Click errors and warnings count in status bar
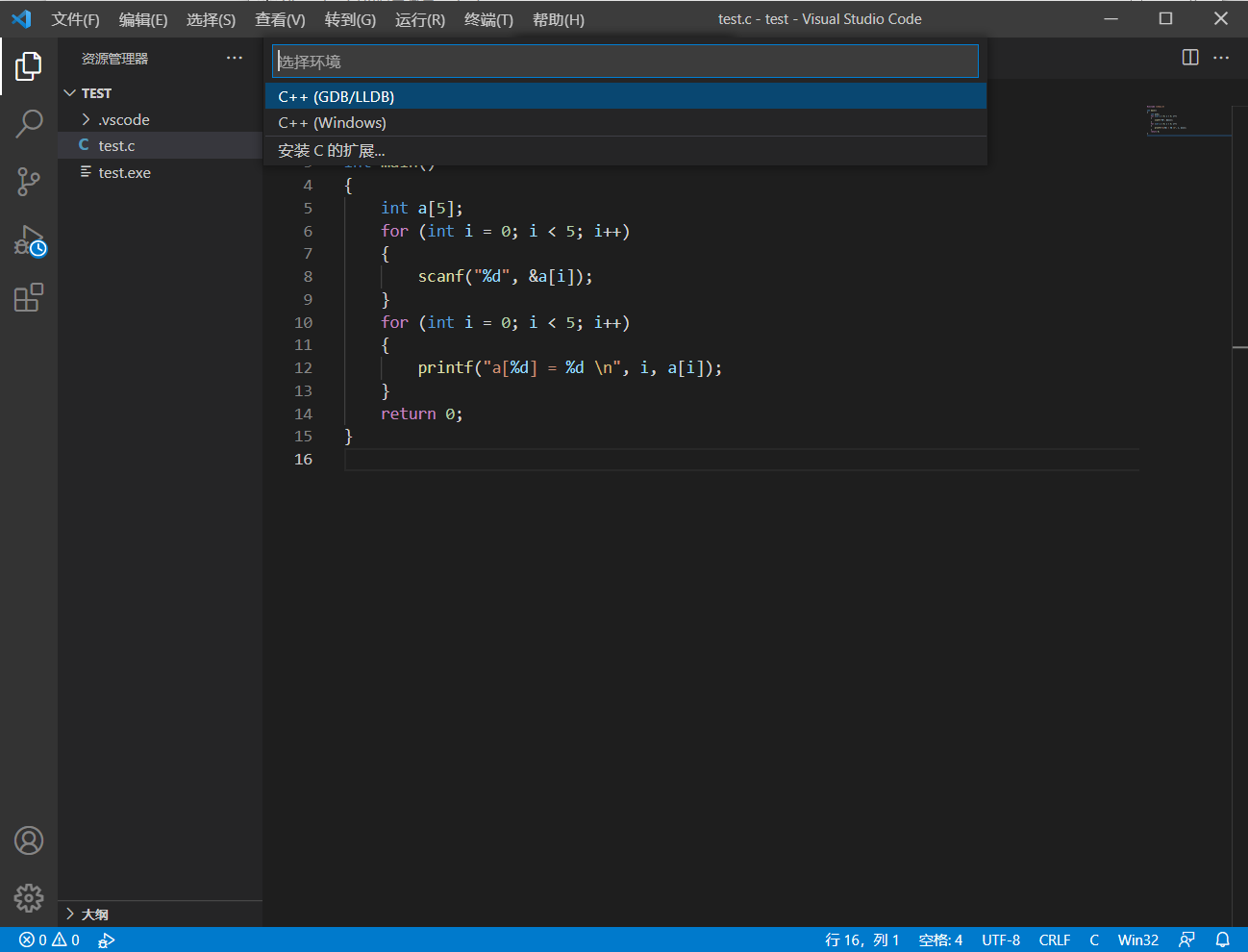This screenshot has width=1248, height=952. click(x=49, y=939)
